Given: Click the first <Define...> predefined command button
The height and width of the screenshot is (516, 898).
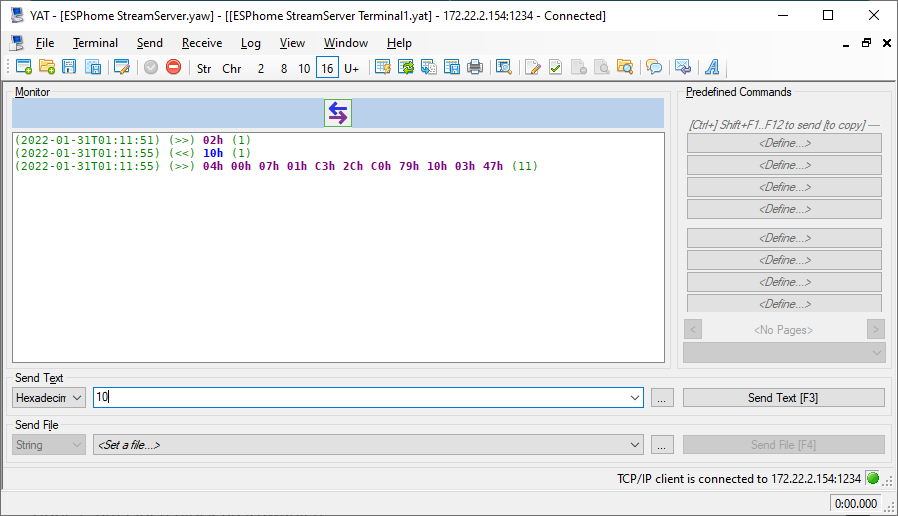Looking at the screenshot, I should coord(783,143).
